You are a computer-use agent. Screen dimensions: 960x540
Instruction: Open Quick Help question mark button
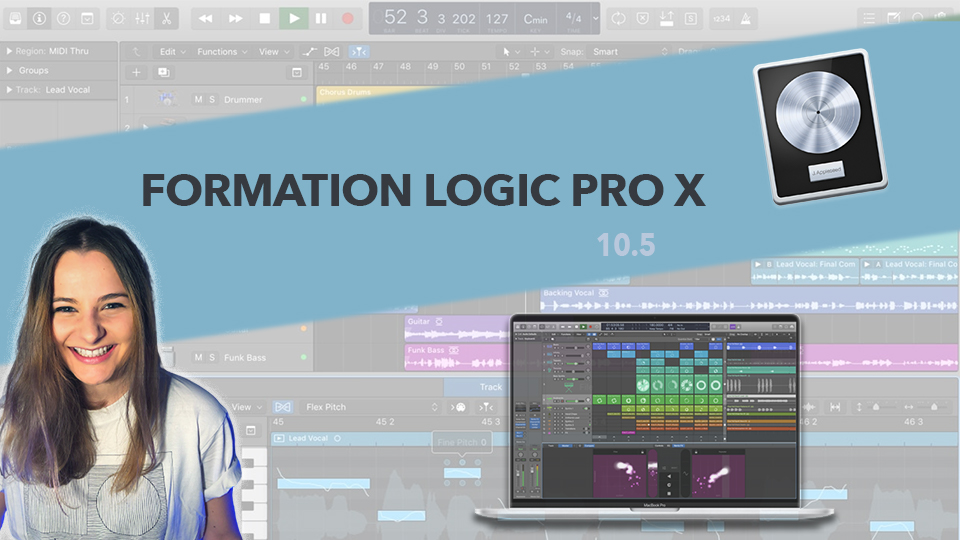point(63,18)
